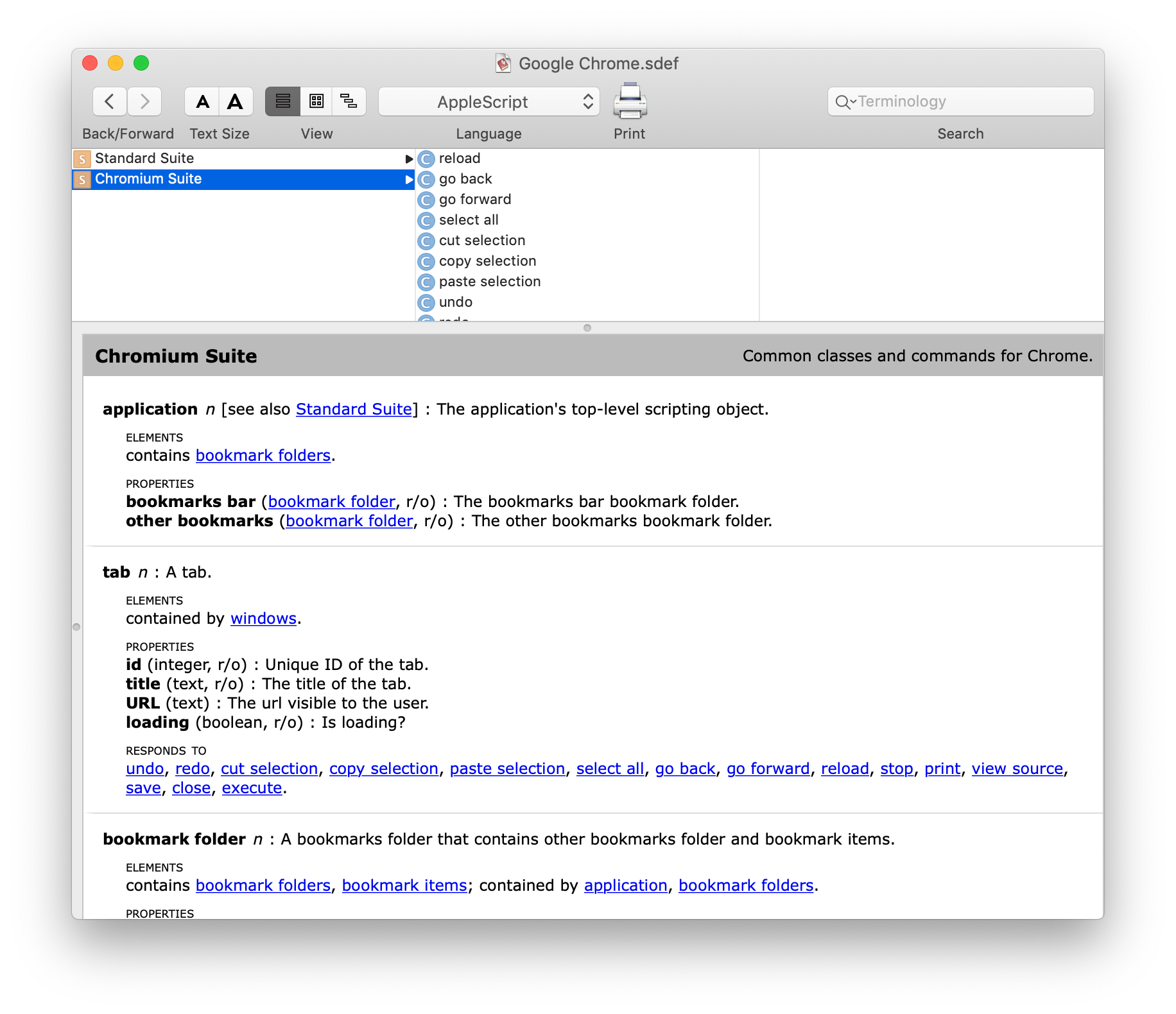Switch to the inheritance view icon
Image resolution: width=1176 pixels, height=1014 pixels.
click(349, 101)
